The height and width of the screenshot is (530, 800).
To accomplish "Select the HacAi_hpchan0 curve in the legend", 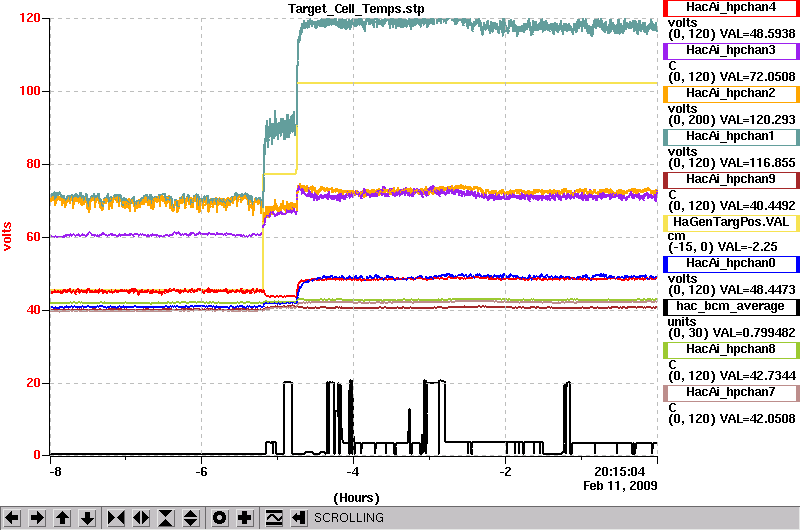I will coord(731,264).
